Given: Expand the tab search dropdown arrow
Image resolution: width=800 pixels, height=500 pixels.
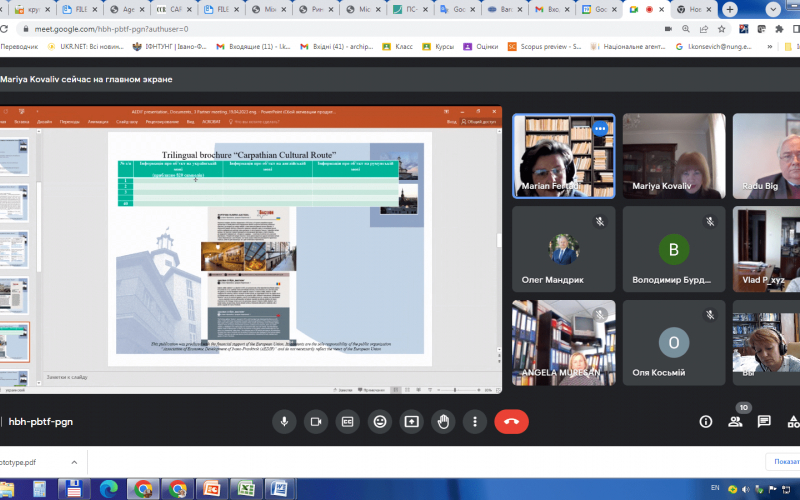Looking at the screenshot, I should (773, 9).
